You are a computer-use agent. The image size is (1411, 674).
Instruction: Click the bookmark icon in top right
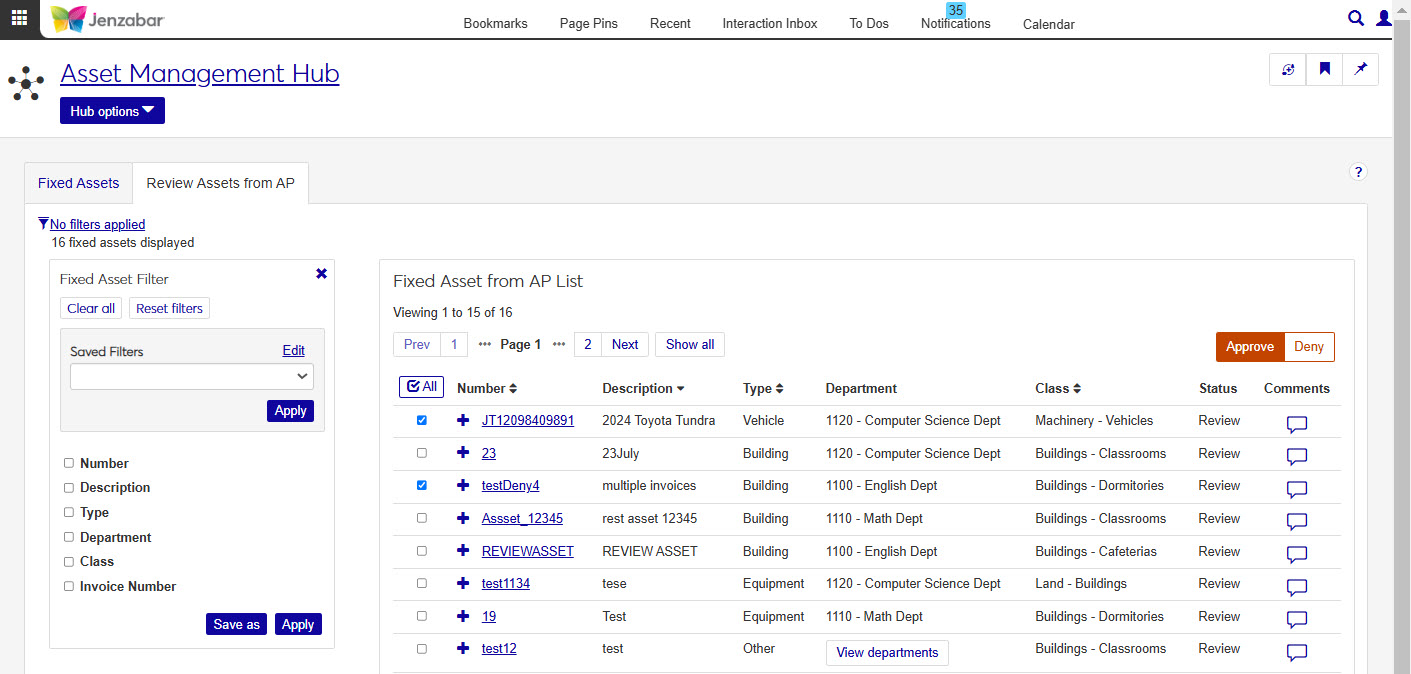click(1324, 69)
